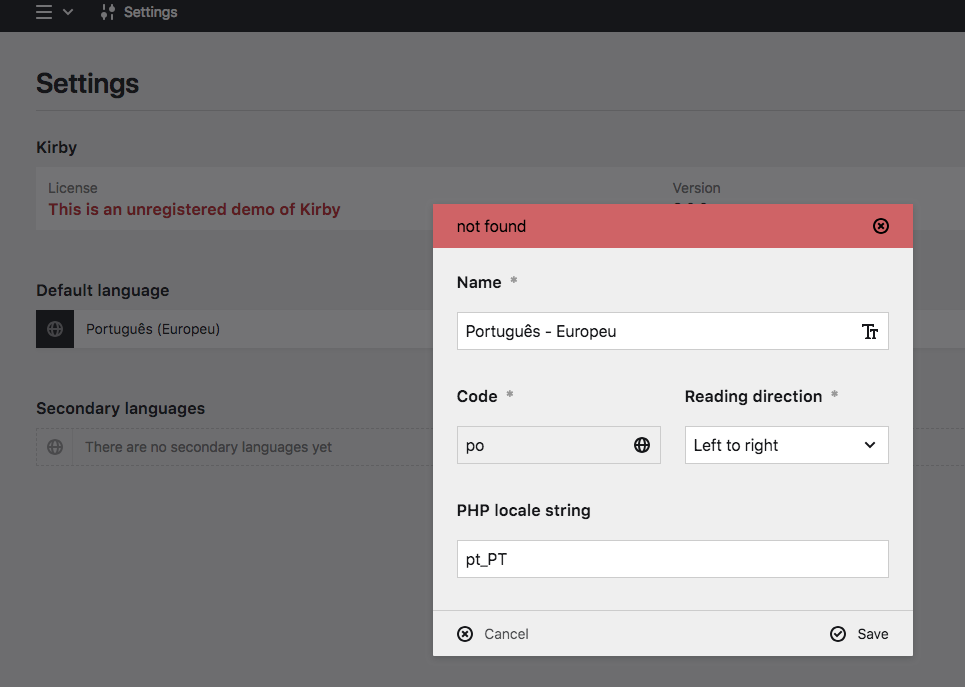Click Settings in the top navigation bar
Viewport: 965px width, 687px height.
150,13
